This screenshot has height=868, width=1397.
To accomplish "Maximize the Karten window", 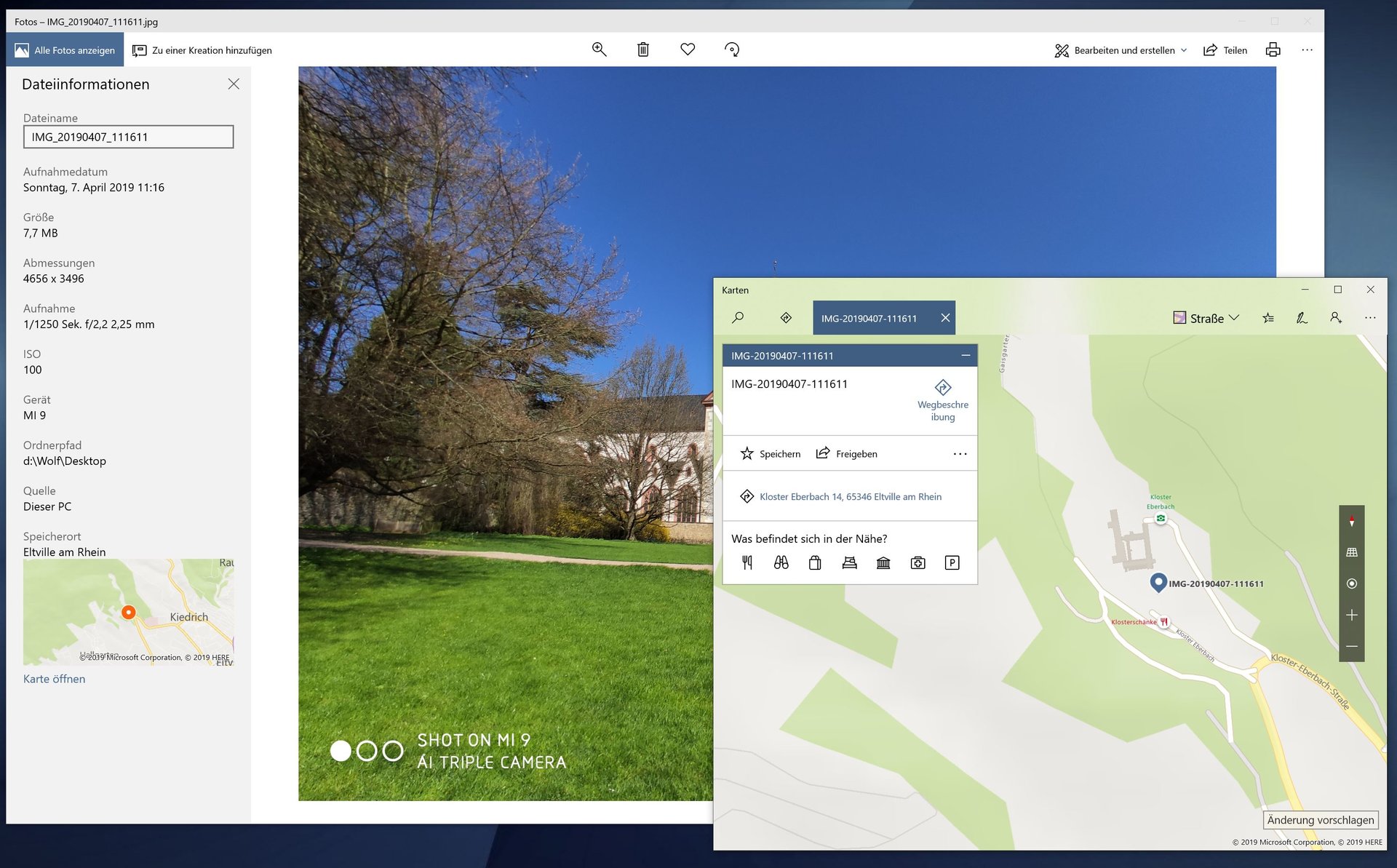I will (x=1337, y=290).
